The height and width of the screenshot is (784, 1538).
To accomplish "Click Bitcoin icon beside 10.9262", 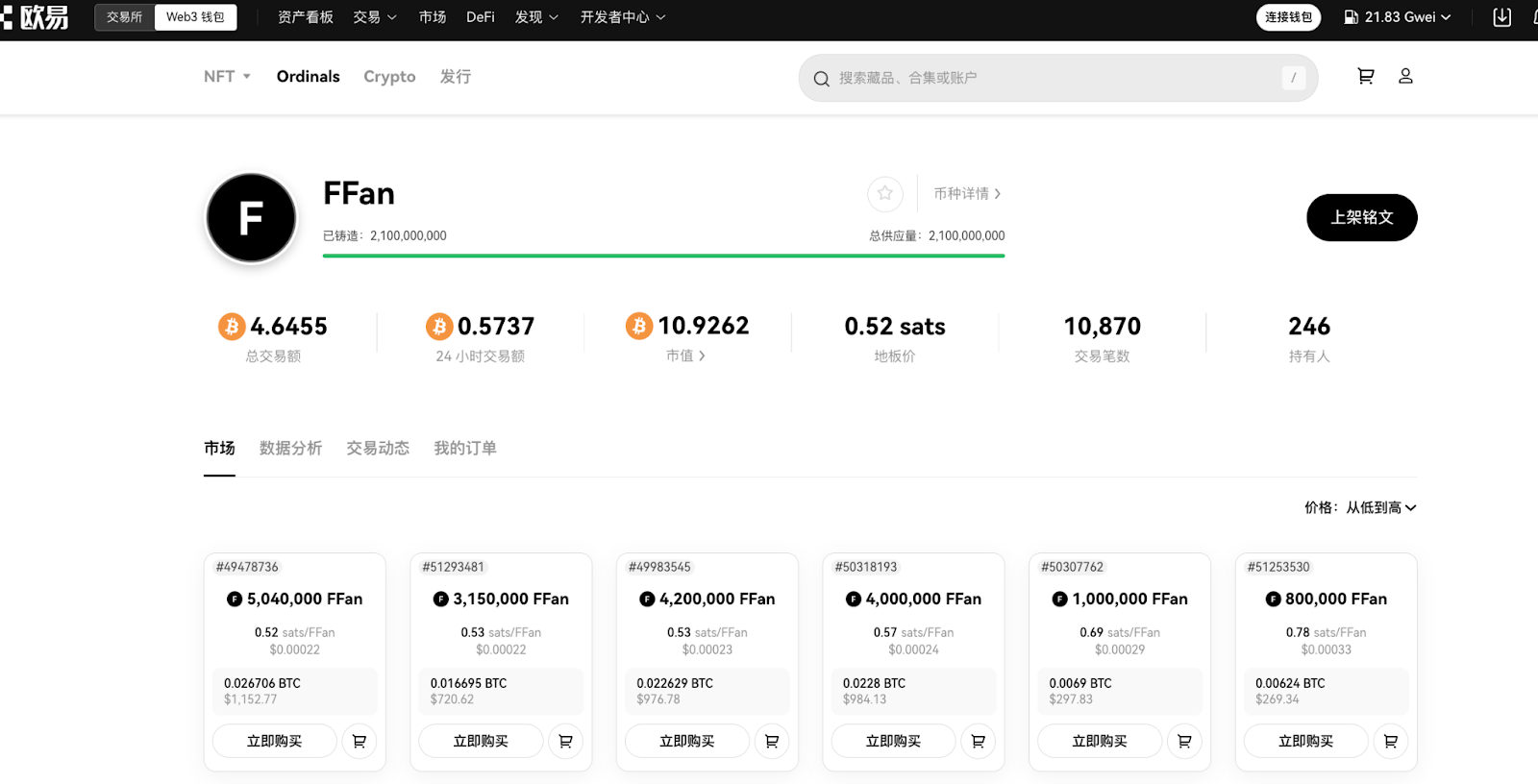I will [639, 326].
